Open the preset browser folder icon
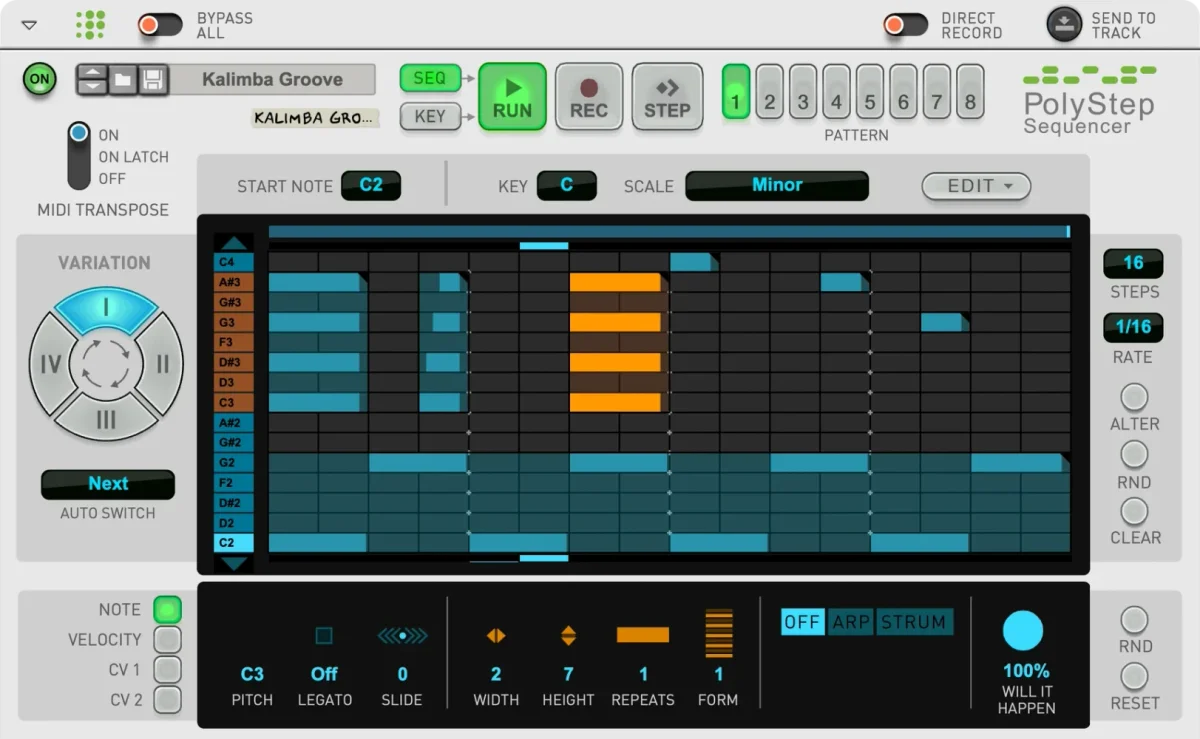Screen dimensions: 1200x739 (122, 79)
